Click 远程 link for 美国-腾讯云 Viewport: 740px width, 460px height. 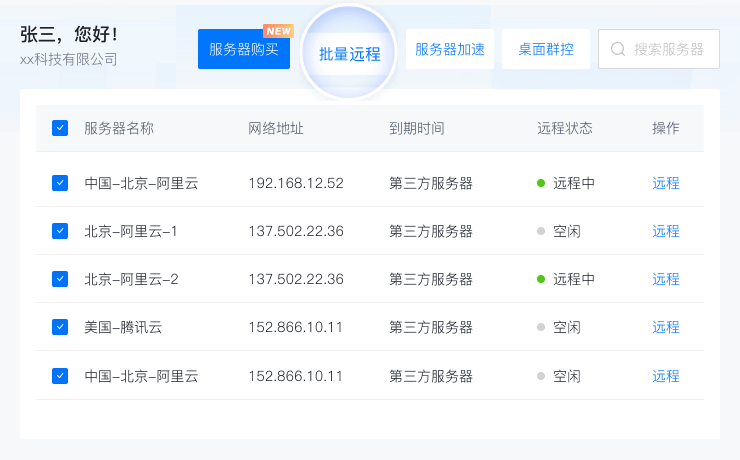click(x=665, y=327)
